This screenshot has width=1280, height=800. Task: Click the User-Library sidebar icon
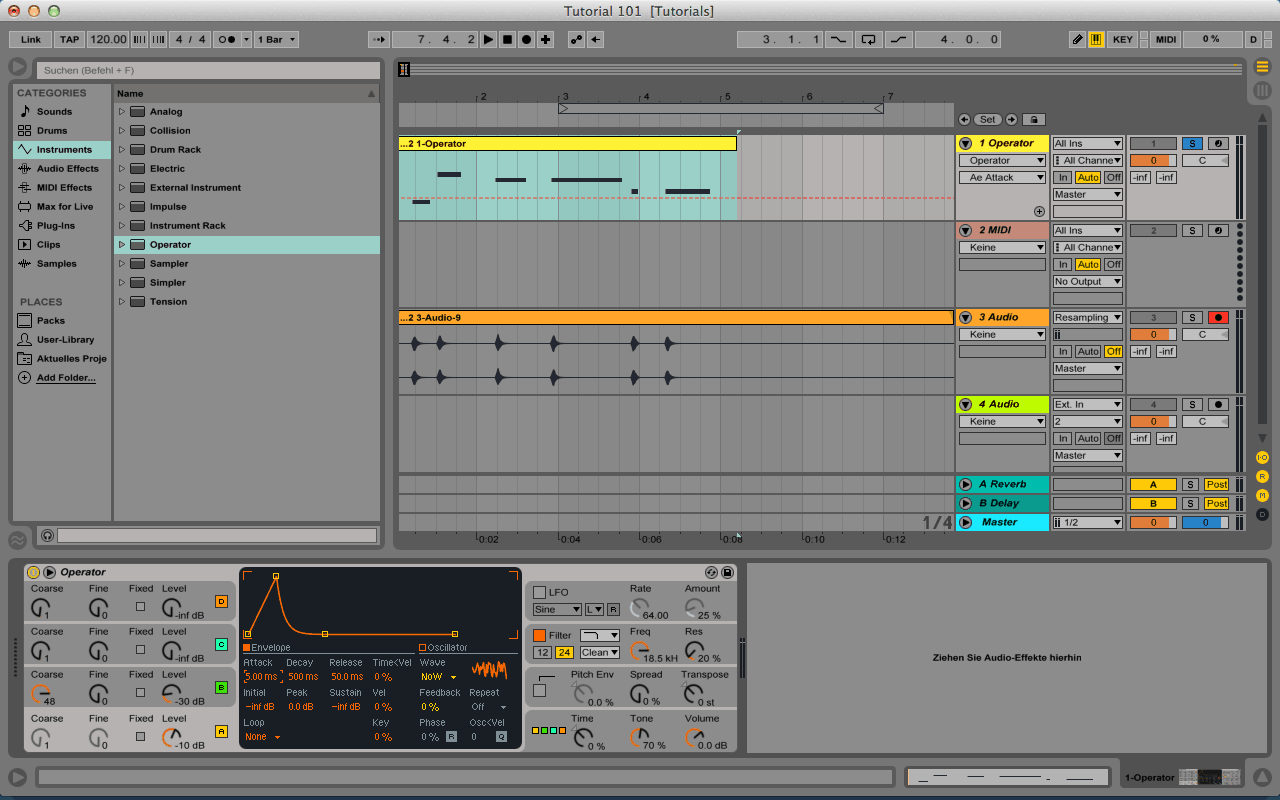coord(22,339)
